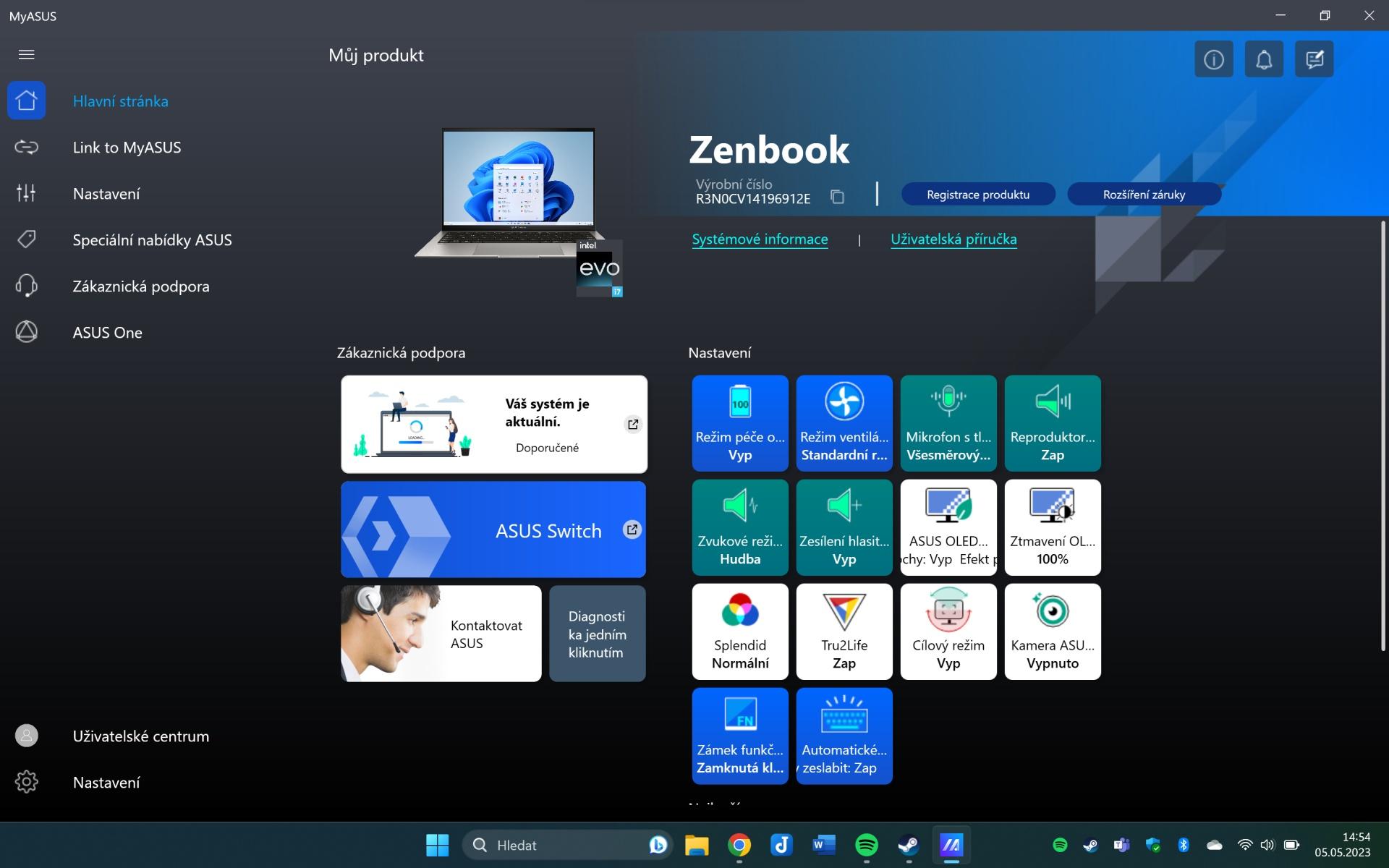This screenshot has height=868, width=1389.
Task: Click Microsoft Teams tray icon
Action: pyautogui.click(x=1121, y=845)
